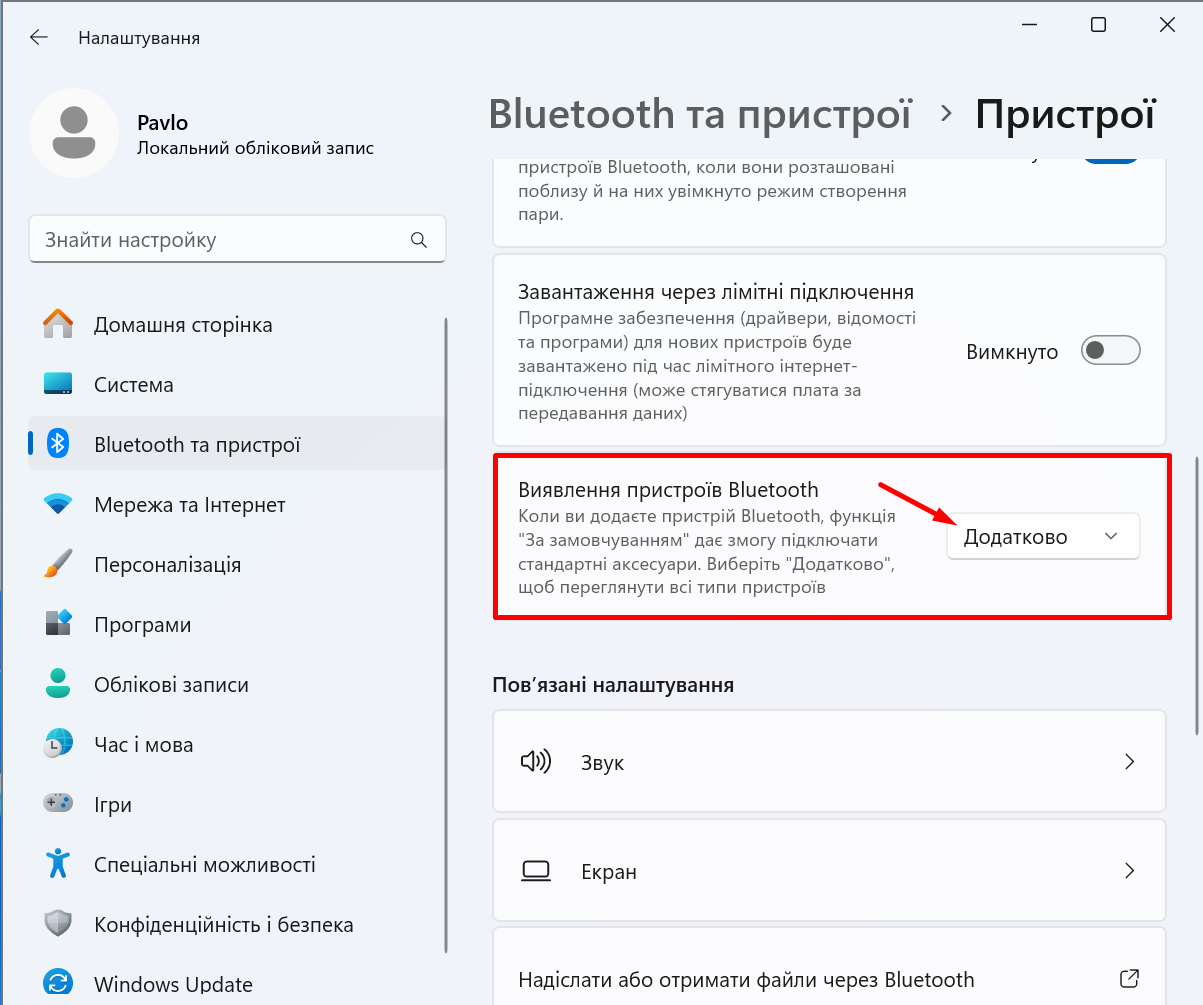Click the Accessibility person icon
This screenshot has height=1005, width=1203.
[x=58, y=864]
